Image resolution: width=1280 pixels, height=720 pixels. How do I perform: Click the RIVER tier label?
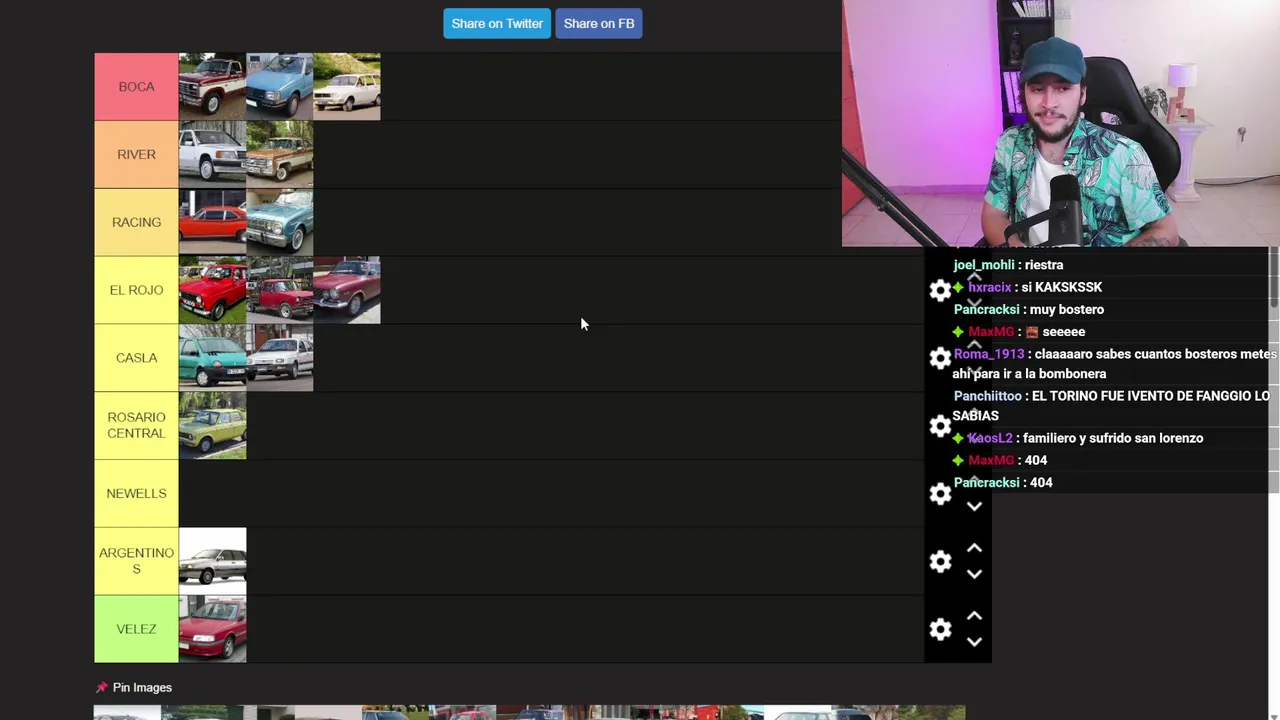pos(136,154)
